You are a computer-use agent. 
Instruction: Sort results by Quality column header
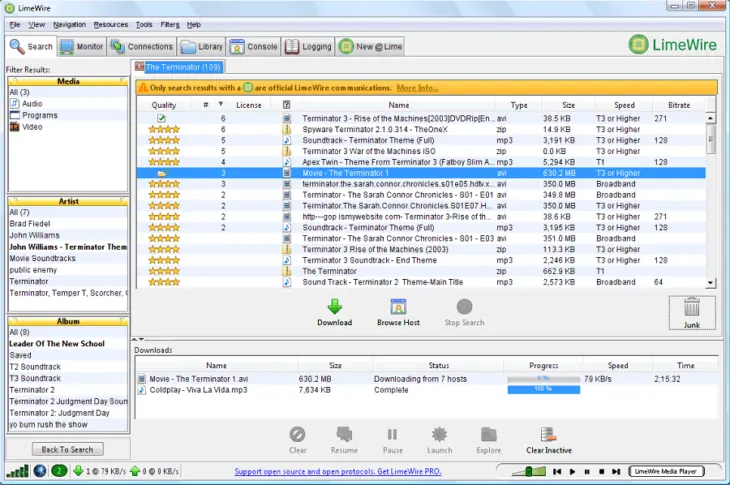click(x=164, y=105)
